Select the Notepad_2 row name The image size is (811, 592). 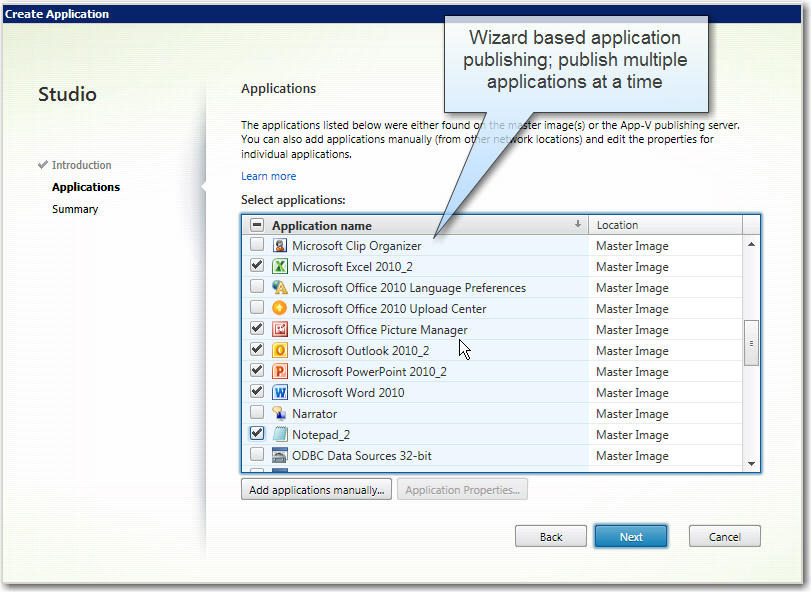321,435
